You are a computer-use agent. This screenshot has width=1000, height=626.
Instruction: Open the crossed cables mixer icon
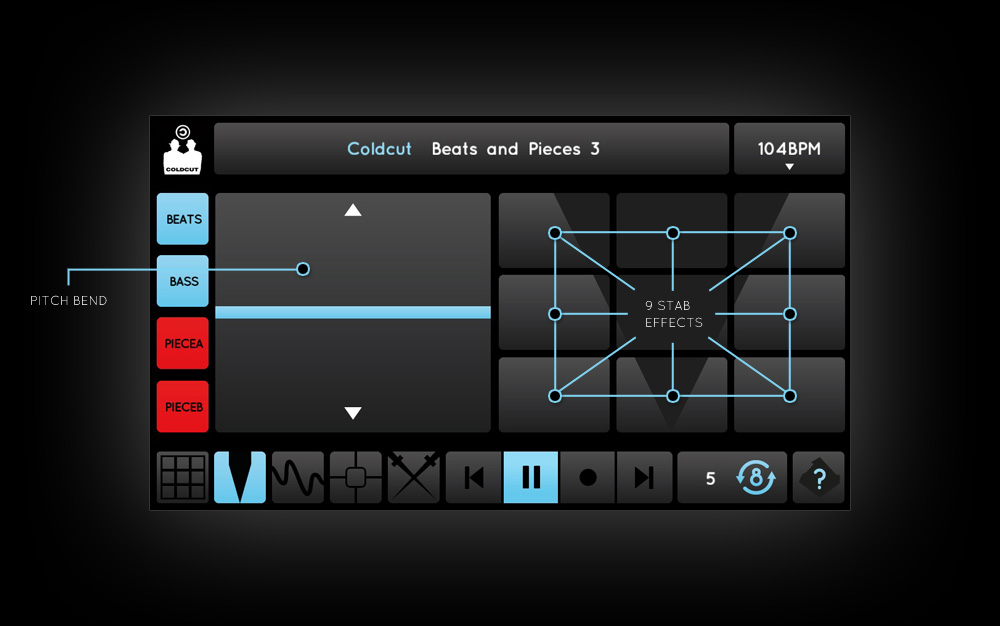[414, 477]
